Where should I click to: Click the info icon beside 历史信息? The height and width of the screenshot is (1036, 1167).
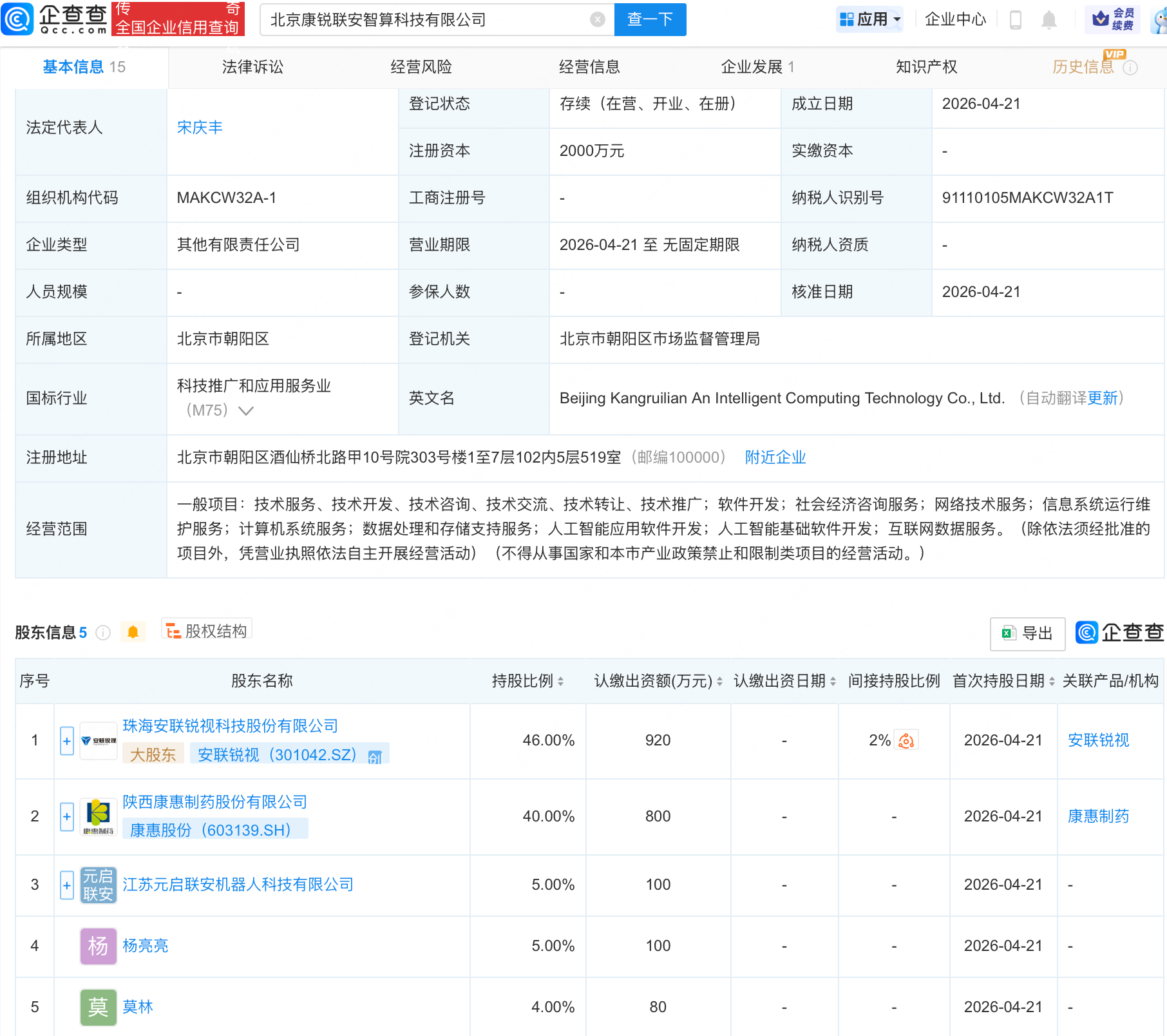pos(1130,67)
